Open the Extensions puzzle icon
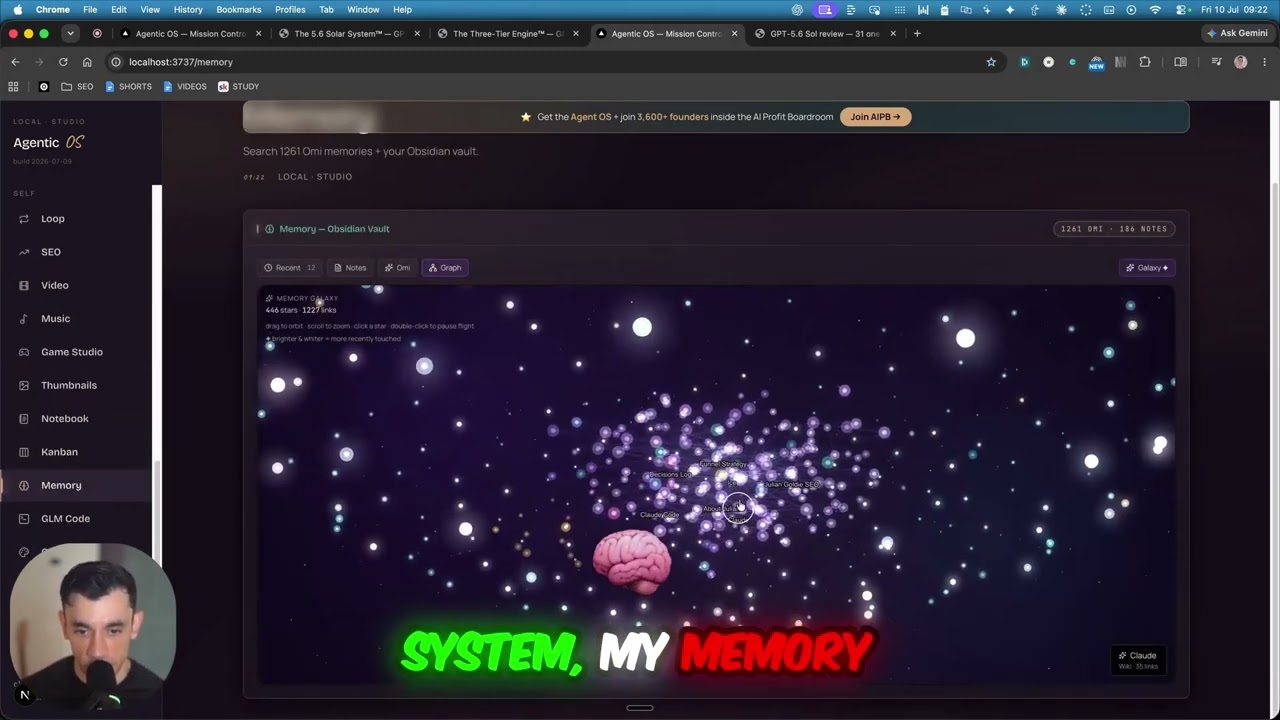 point(1145,62)
